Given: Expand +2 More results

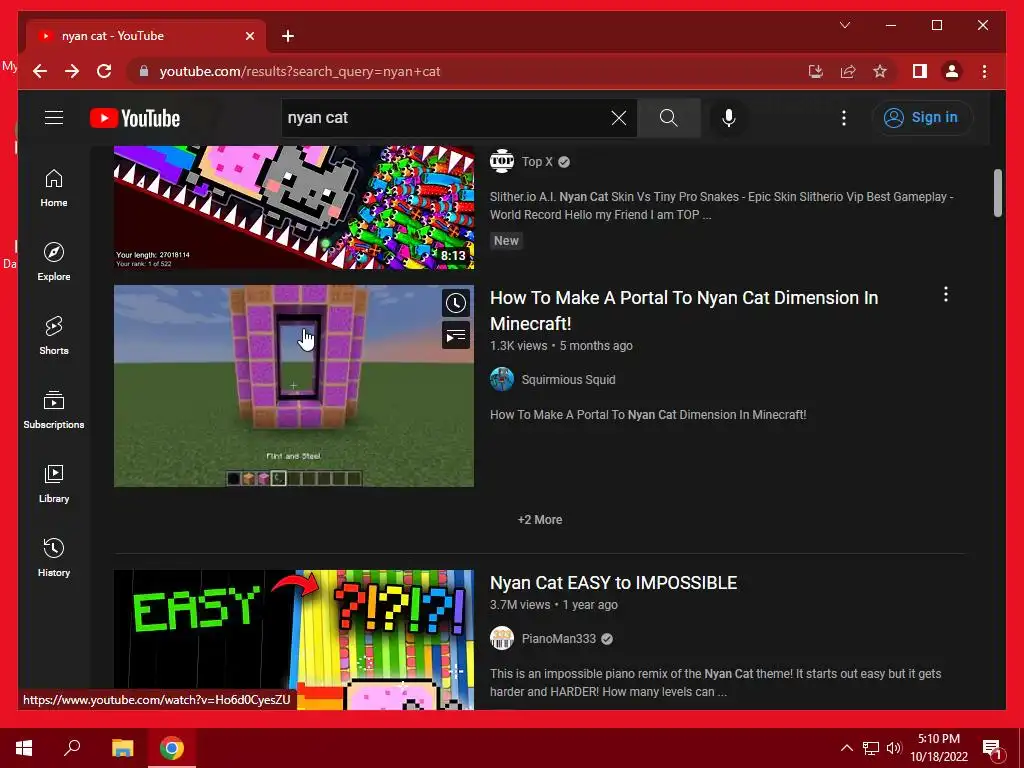Looking at the screenshot, I should pos(539,520).
